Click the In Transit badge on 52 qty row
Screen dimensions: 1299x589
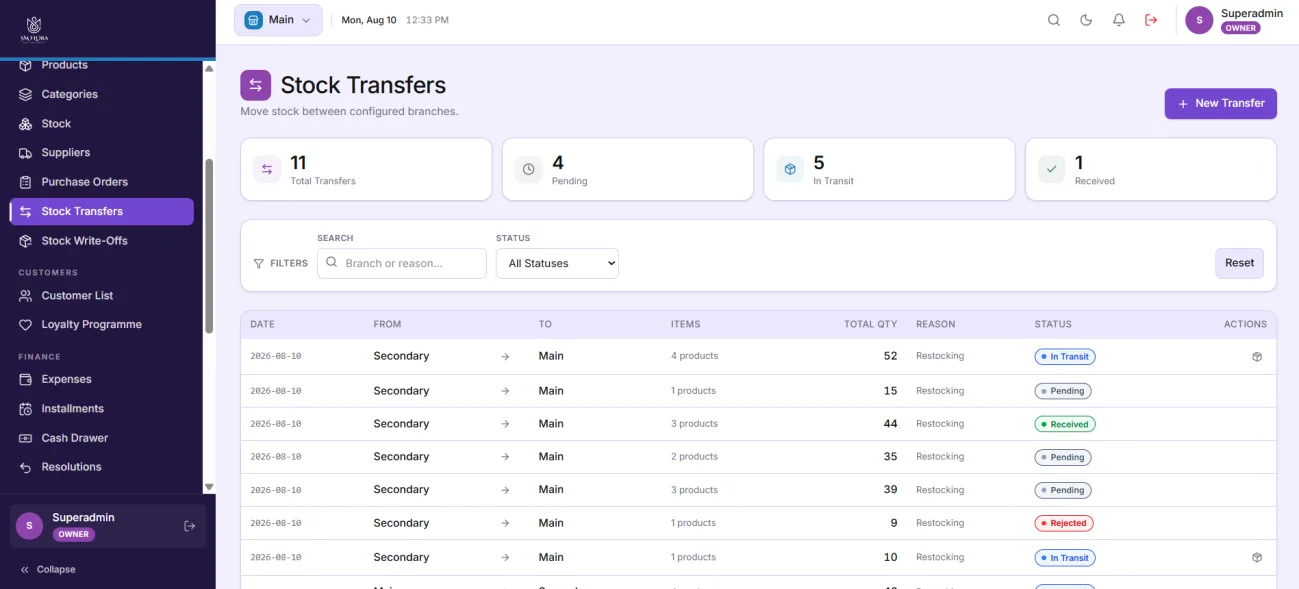(x=1065, y=357)
